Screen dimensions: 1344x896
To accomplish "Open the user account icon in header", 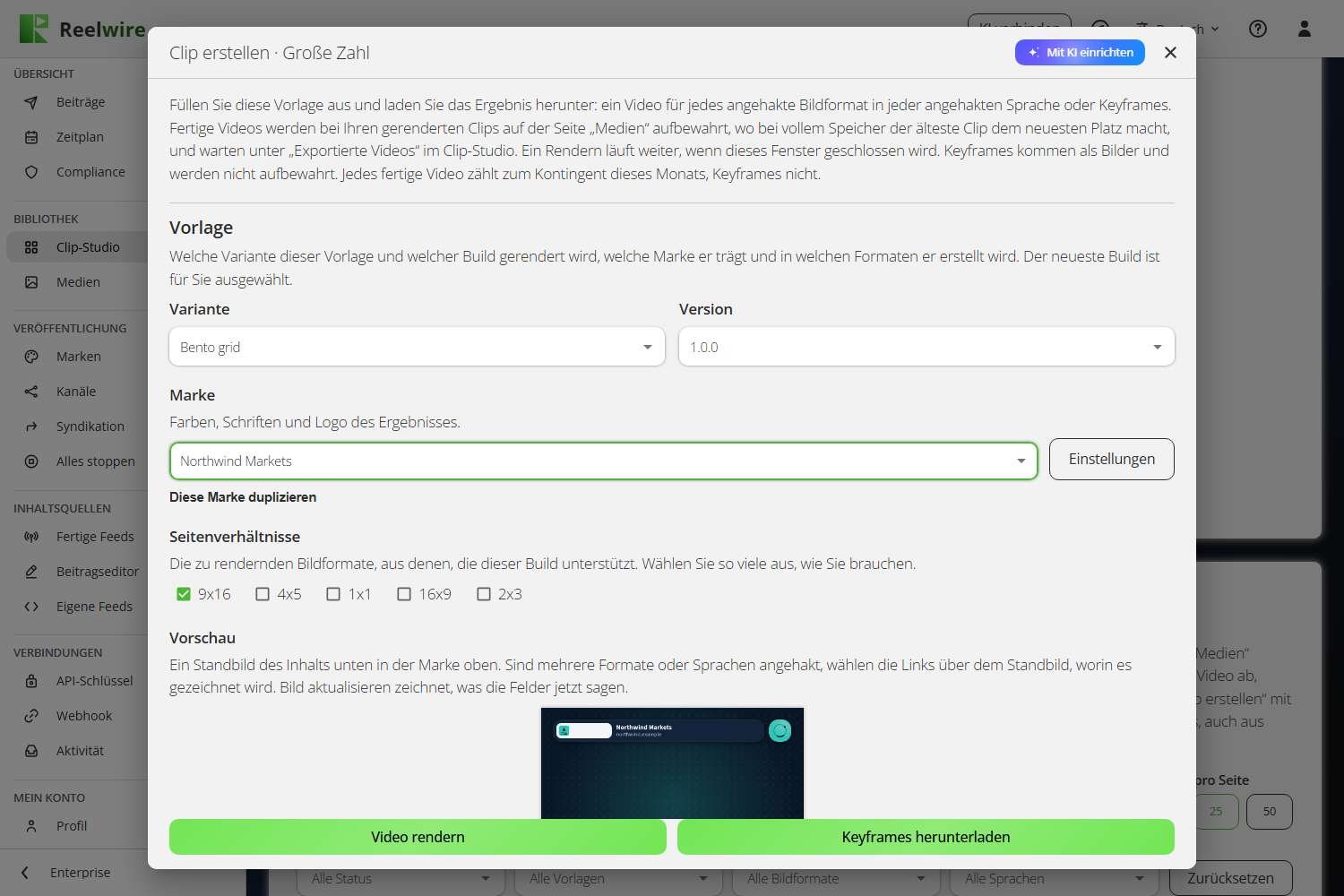I will pos(1305,29).
